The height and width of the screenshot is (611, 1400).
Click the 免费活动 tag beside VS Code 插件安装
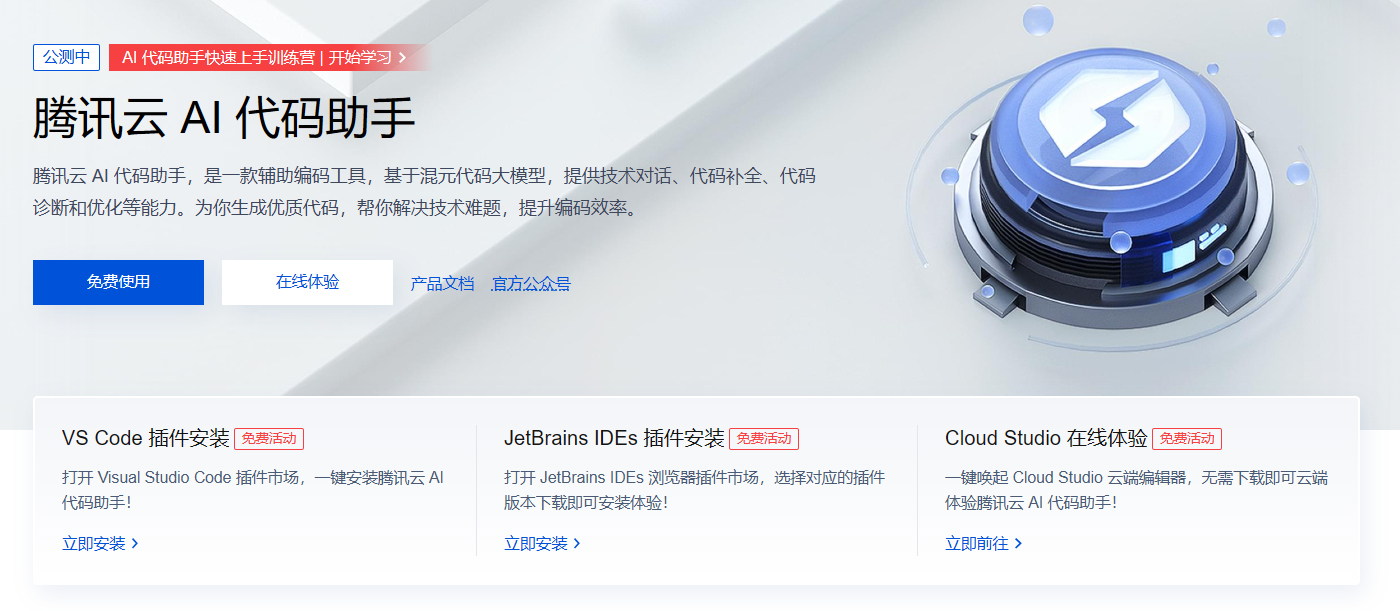[269, 438]
